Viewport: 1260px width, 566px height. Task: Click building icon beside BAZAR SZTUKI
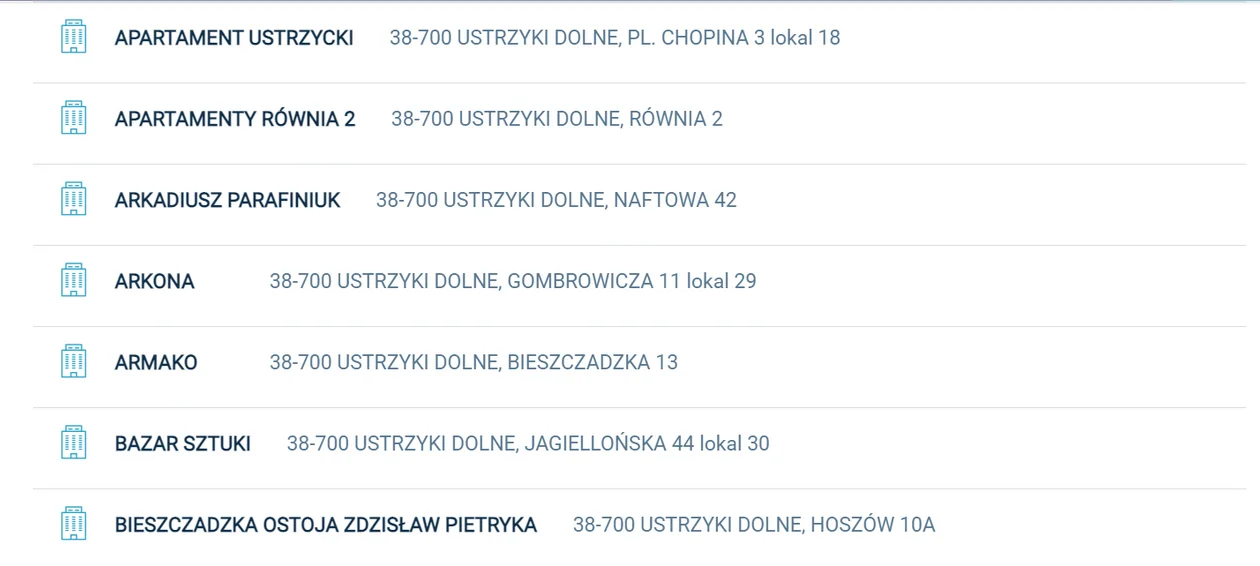(x=73, y=442)
